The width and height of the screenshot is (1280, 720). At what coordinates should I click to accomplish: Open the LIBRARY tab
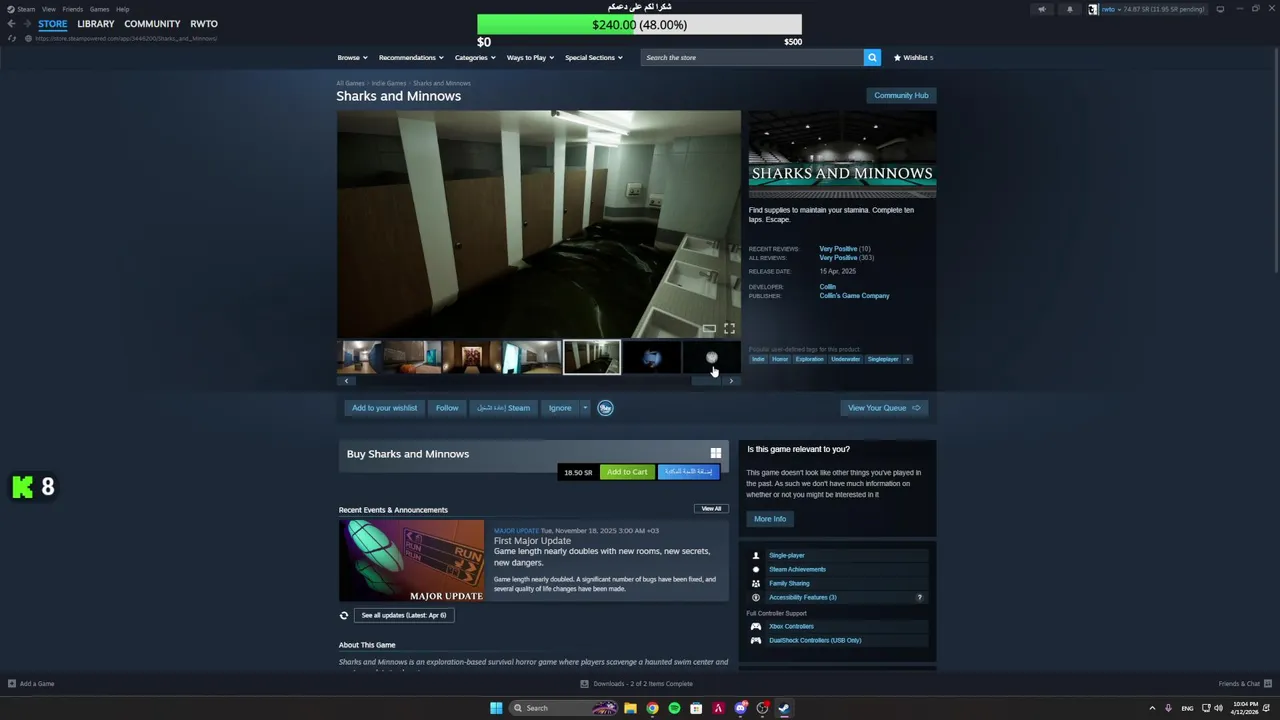(96, 24)
